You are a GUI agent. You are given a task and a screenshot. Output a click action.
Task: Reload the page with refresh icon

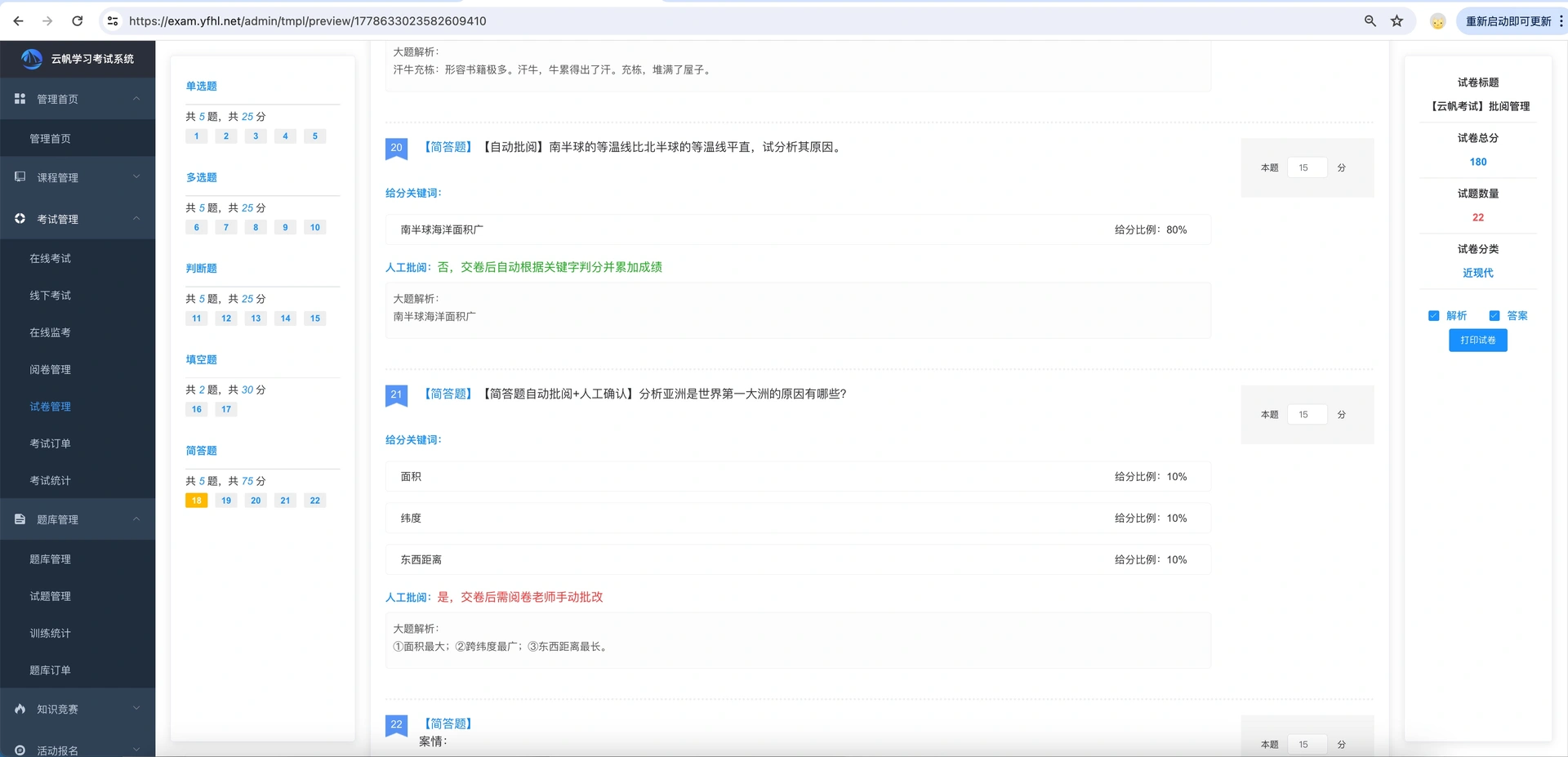78,21
